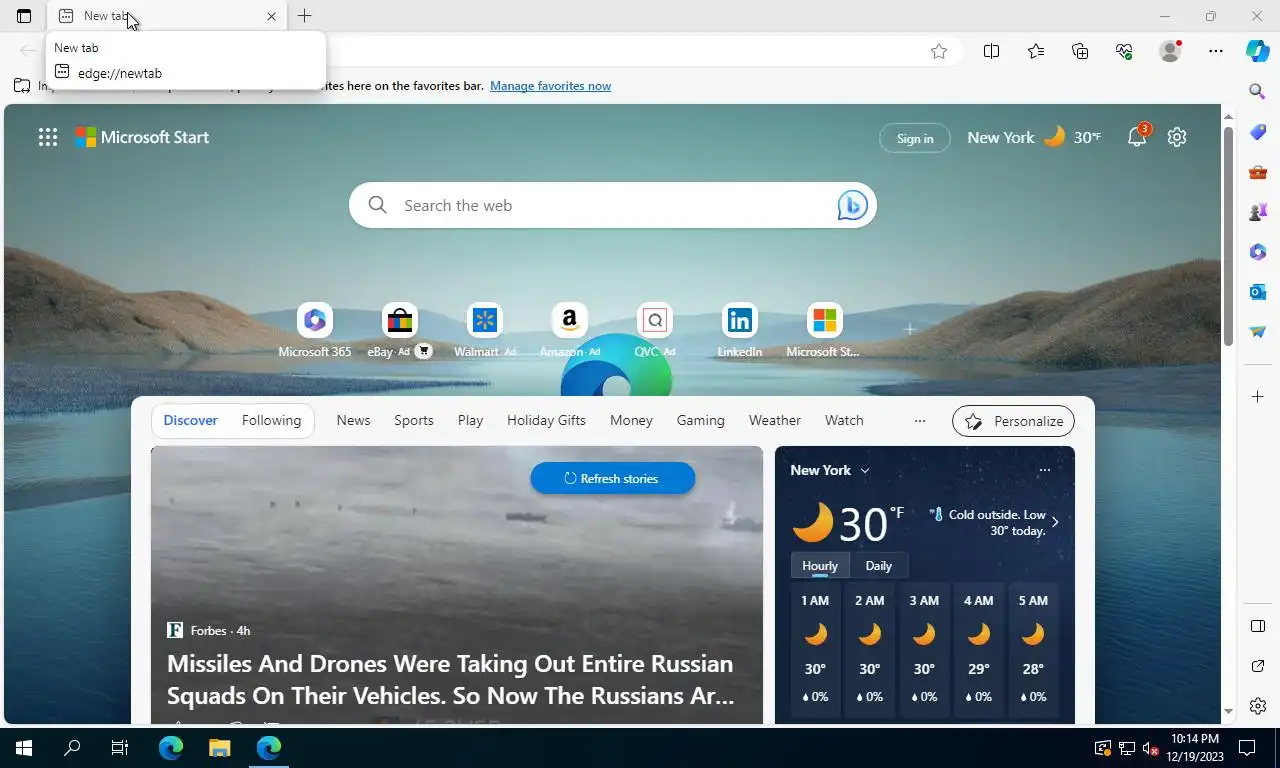Open sidebar Games chess icon
Image resolution: width=1280 pixels, height=768 pixels.
(x=1258, y=212)
